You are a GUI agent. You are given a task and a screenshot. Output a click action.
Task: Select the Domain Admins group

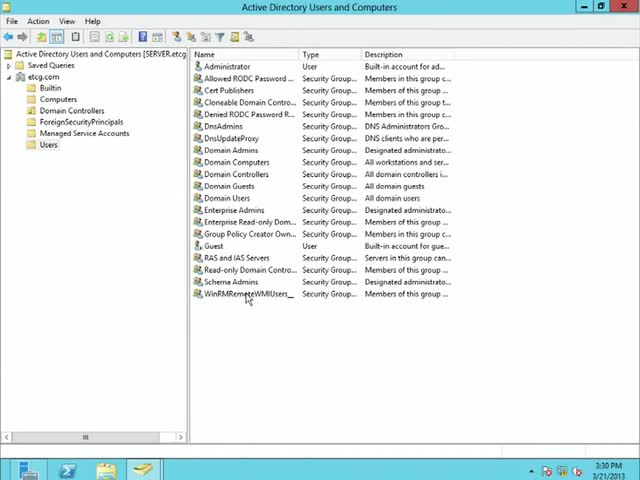pos(231,150)
